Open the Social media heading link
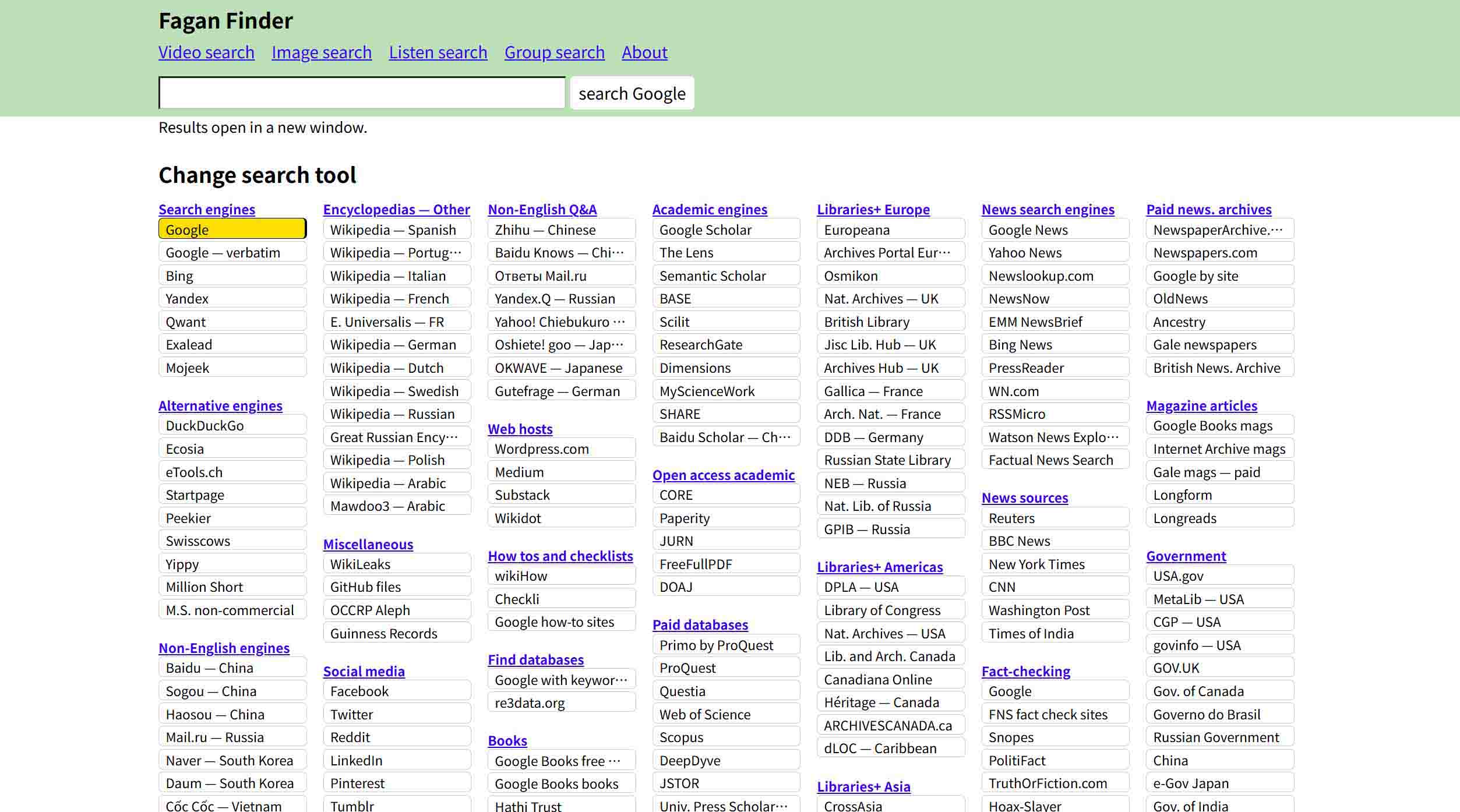This screenshot has width=1460, height=812. (x=364, y=672)
